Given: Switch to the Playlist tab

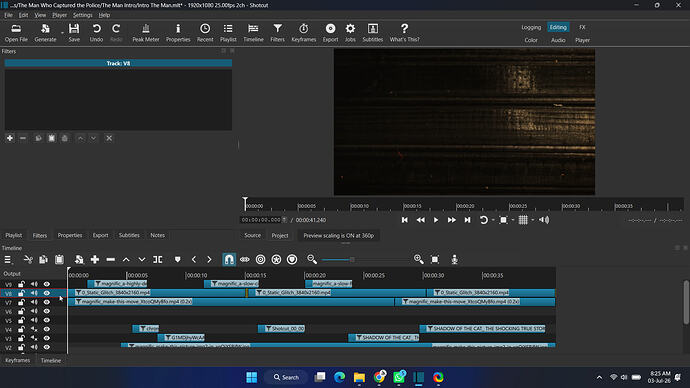Looking at the screenshot, I should coord(14,235).
